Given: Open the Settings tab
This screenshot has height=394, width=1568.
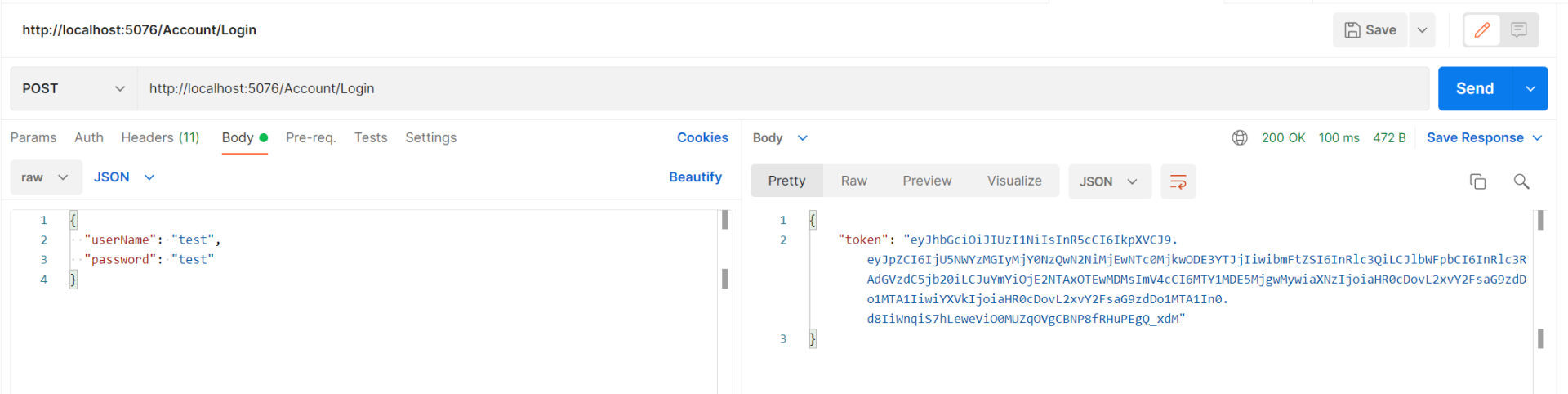Looking at the screenshot, I should [x=431, y=137].
